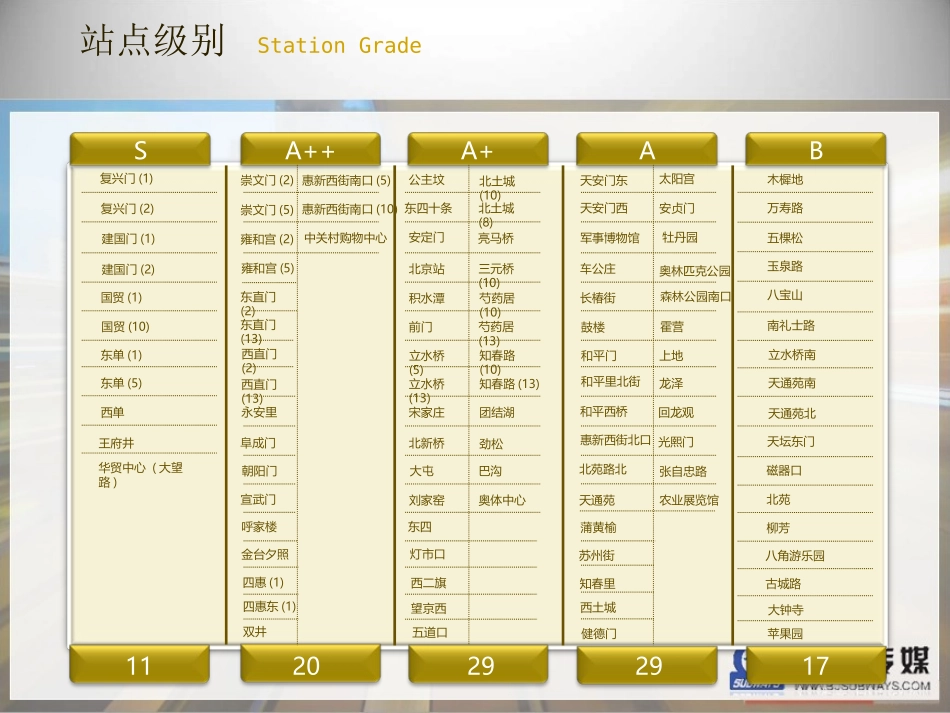Click 奥体中心 station entry
The image size is (950, 713).
click(x=502, y=500)
